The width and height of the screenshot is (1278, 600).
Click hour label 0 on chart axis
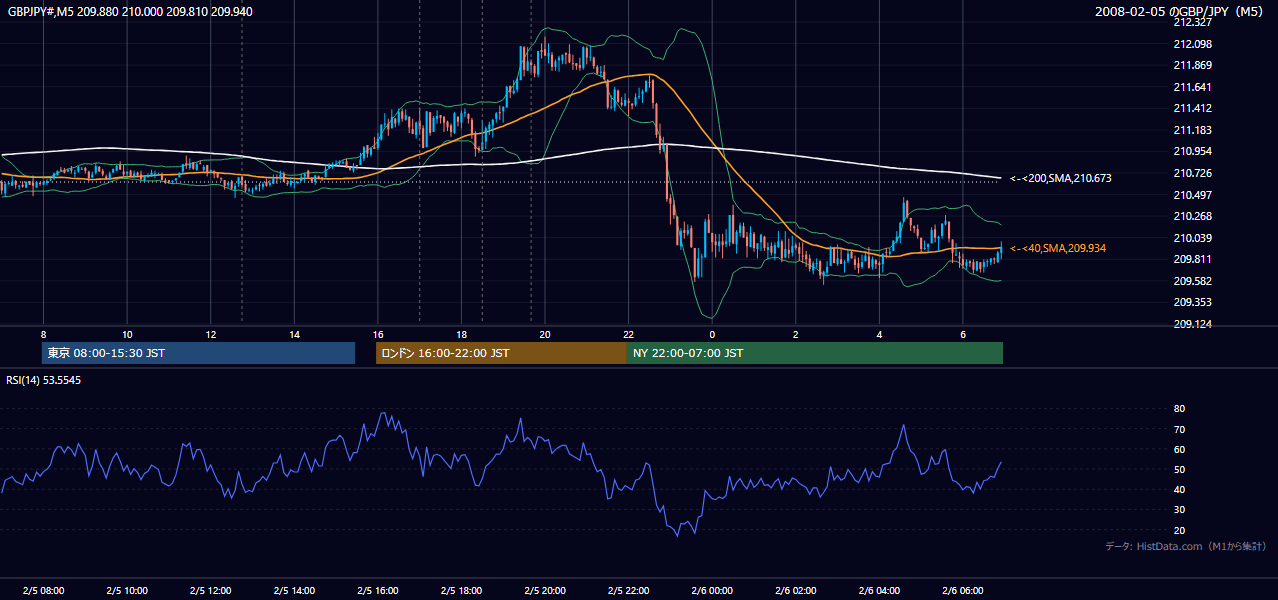point(711,334)
